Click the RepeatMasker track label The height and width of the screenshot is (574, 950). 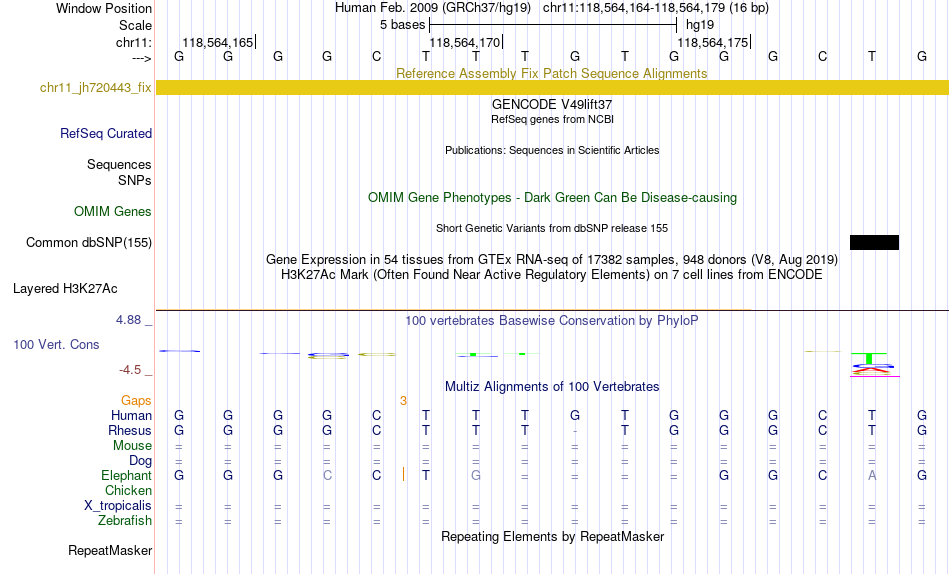[x=110, y=550]
